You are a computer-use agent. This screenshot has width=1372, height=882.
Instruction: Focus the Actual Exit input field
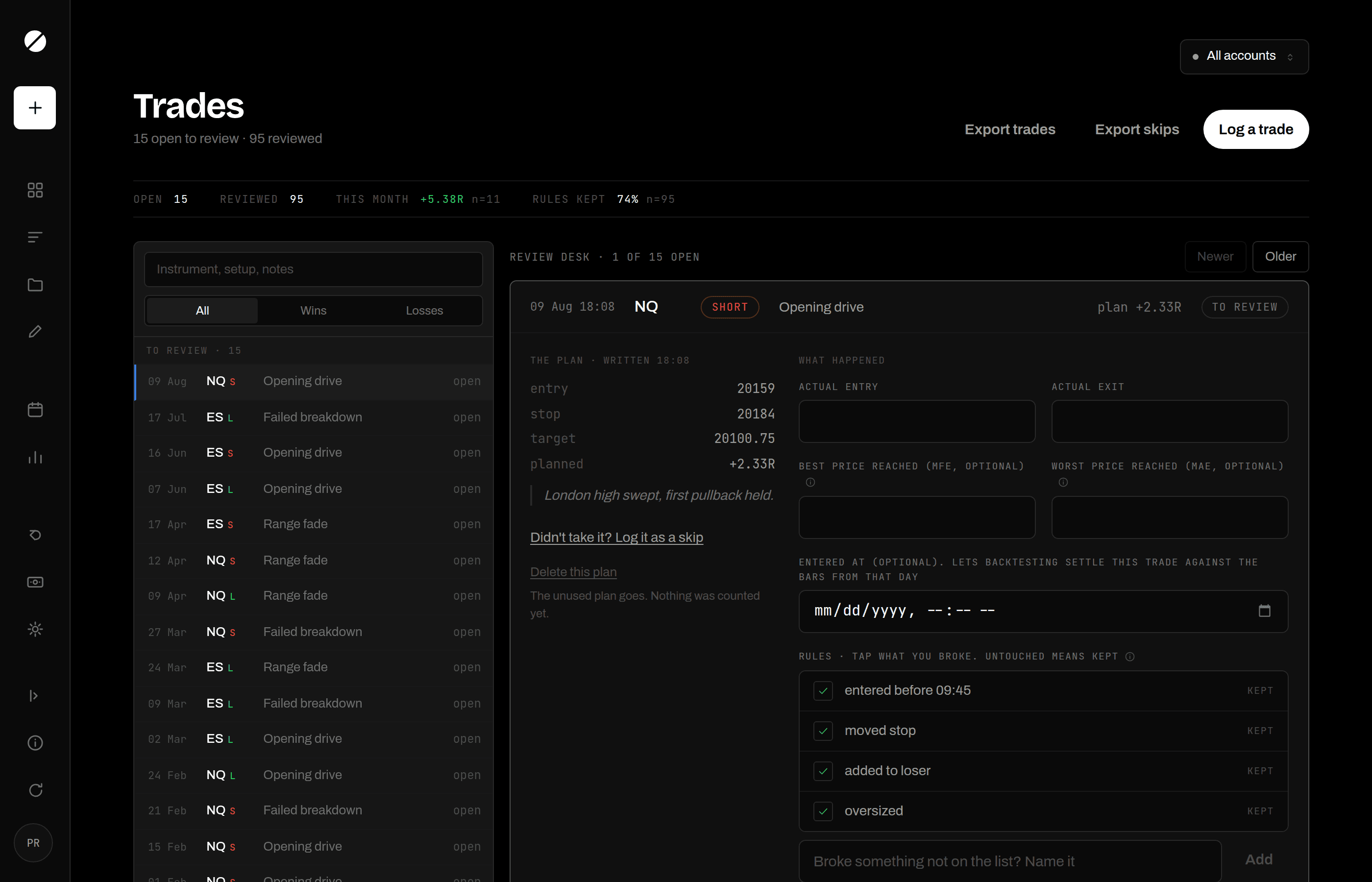click(1169, 421)
